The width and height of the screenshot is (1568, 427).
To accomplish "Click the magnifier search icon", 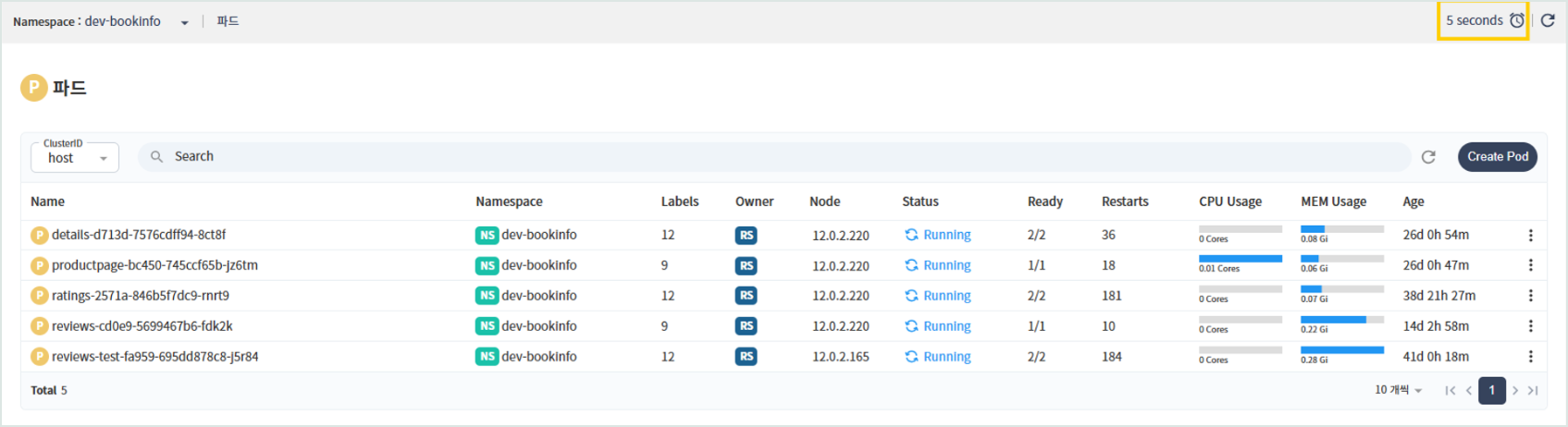I will tap(156, 157).
